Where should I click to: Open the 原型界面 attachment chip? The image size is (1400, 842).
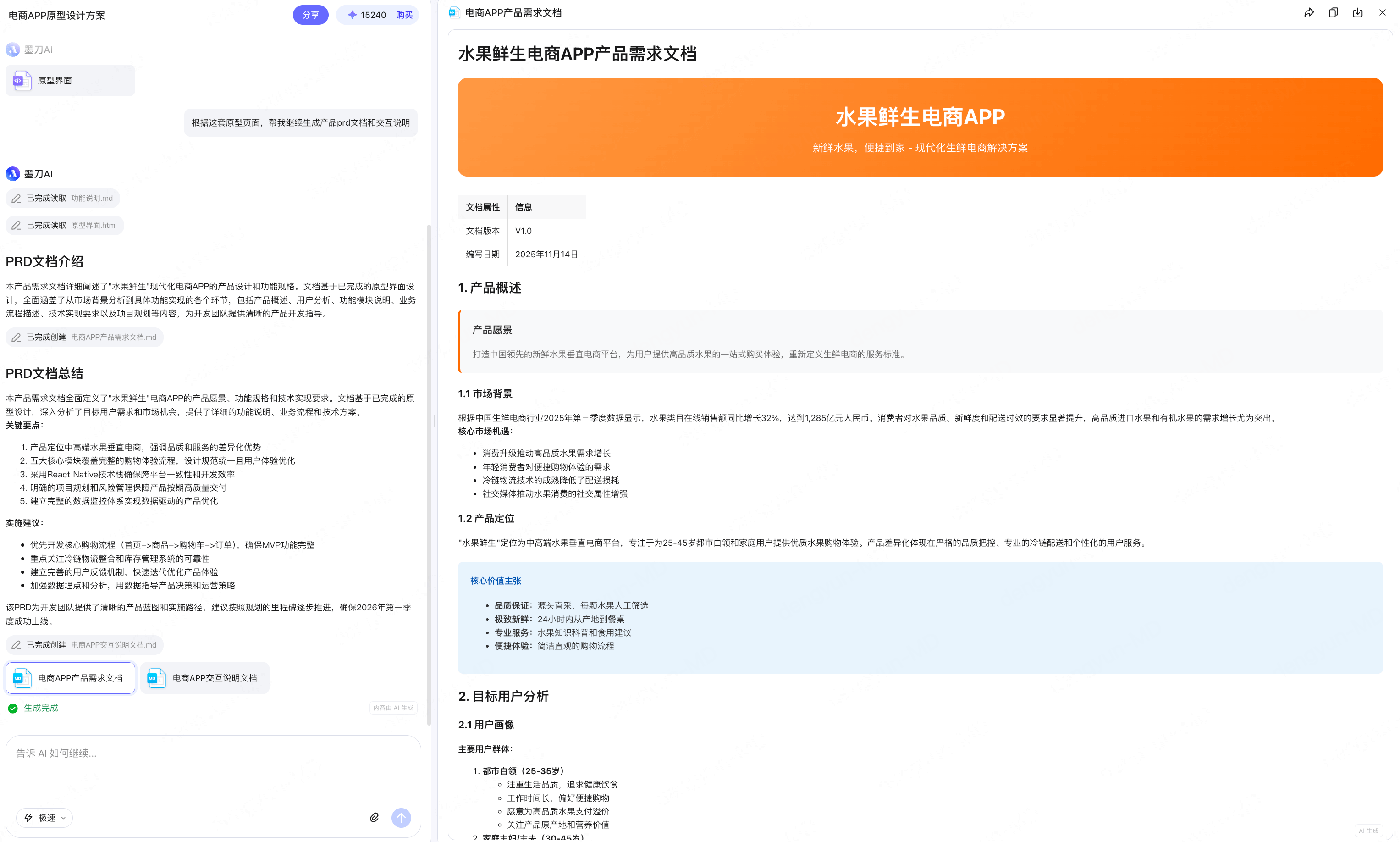click(x=70, y=80)
